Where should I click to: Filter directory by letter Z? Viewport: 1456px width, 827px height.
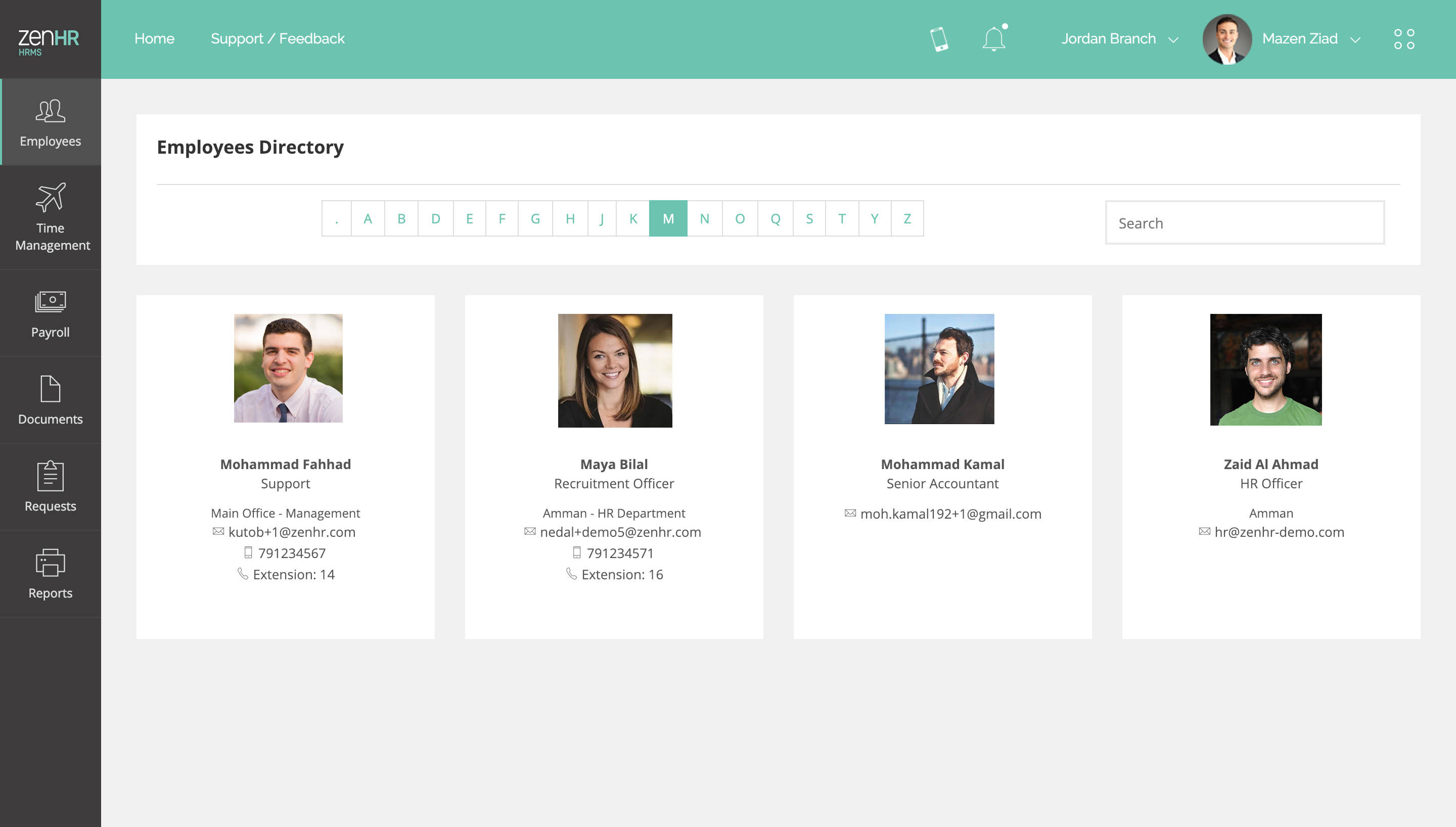[907, 219]
